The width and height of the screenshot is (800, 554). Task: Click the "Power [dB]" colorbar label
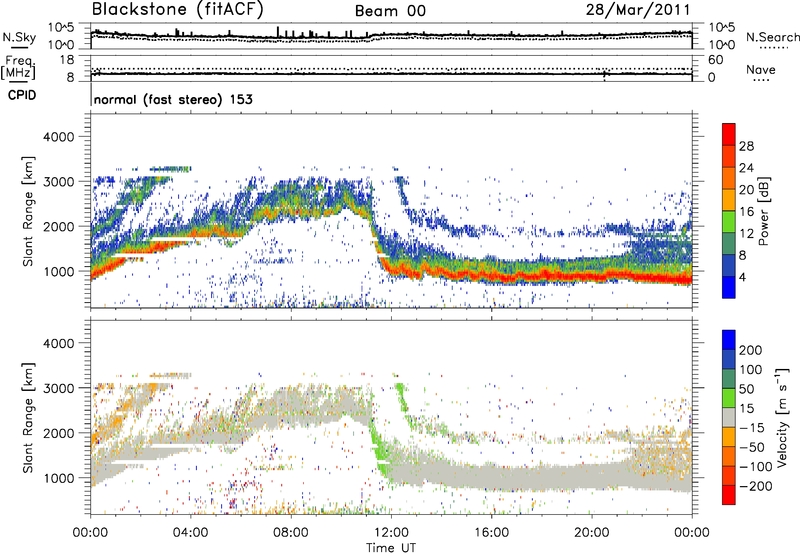[x=764, y=211]
